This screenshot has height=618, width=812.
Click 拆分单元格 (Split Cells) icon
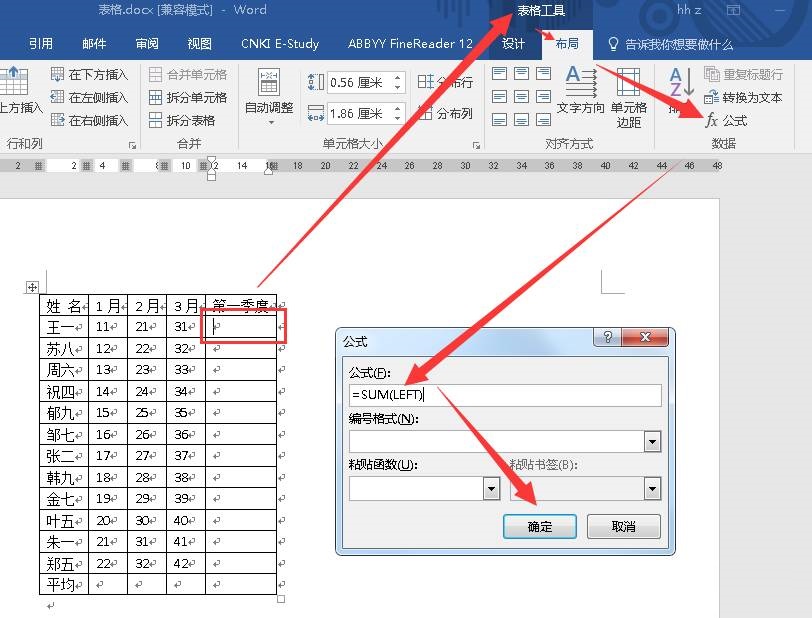tap(156, 97)
